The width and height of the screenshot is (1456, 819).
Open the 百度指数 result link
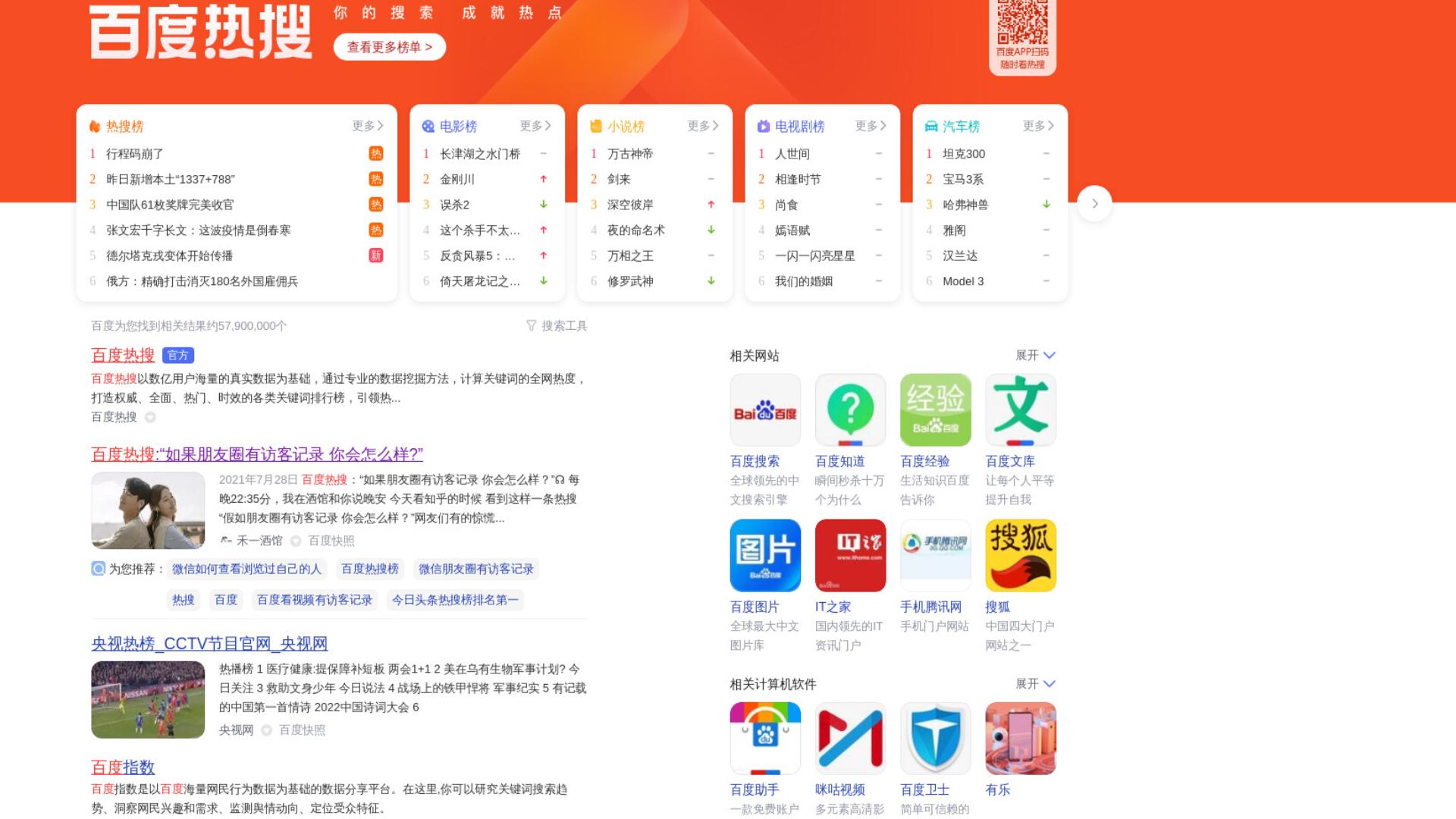pos(123,767)
